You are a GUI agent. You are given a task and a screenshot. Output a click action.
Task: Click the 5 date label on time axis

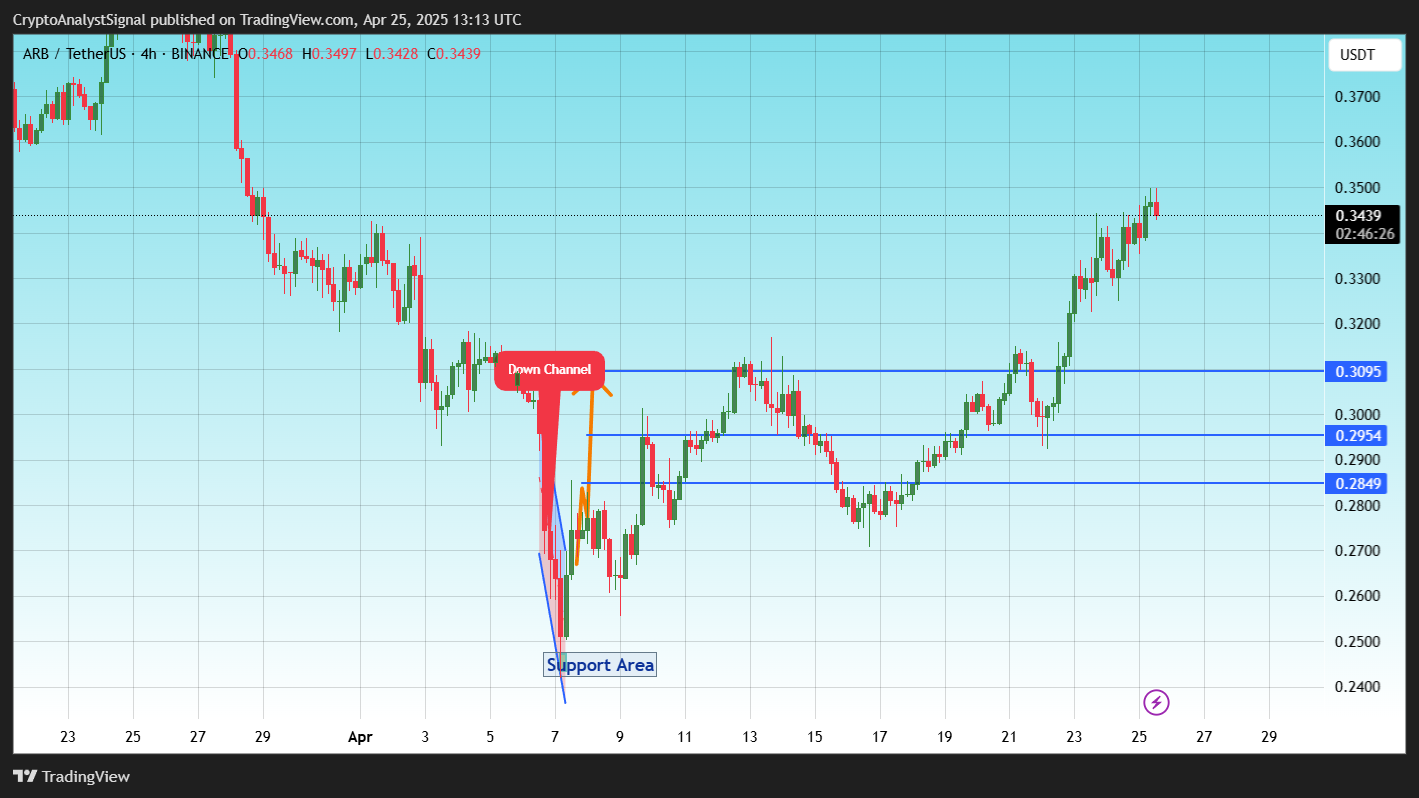click(490, 737)
